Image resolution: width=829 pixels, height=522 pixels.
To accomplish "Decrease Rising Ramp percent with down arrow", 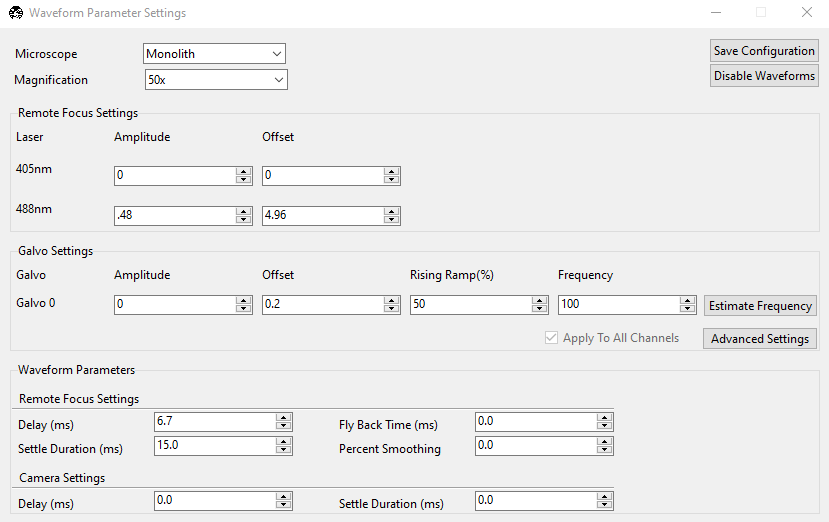I will pos(540,309).
